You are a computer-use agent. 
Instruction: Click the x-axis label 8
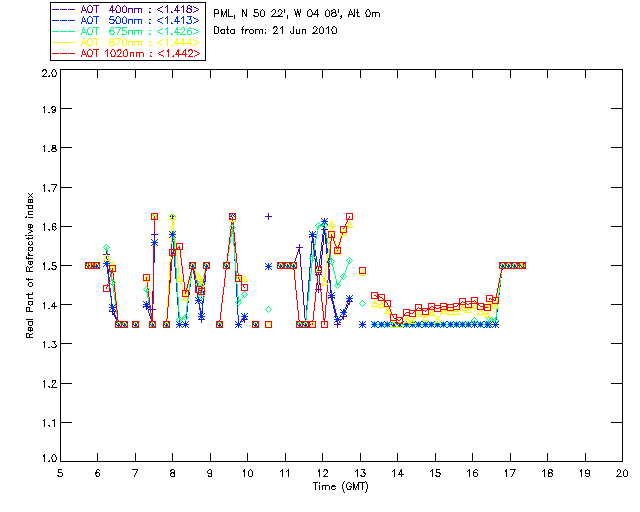pyautogui.click(x=173, y=473)
